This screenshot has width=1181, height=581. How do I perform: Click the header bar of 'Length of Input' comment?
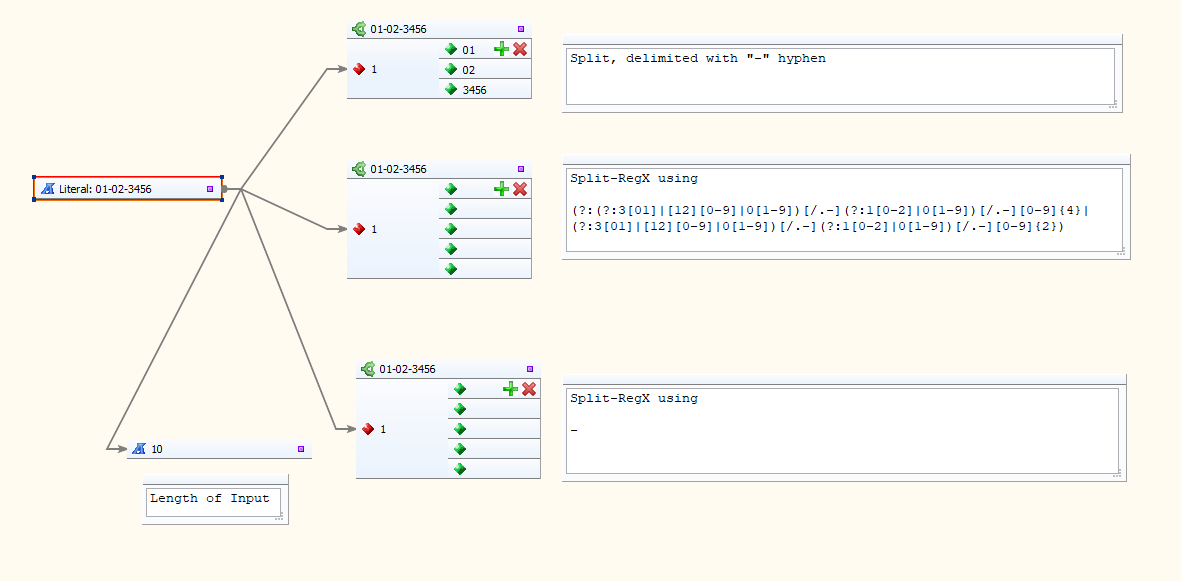point(215,479)
